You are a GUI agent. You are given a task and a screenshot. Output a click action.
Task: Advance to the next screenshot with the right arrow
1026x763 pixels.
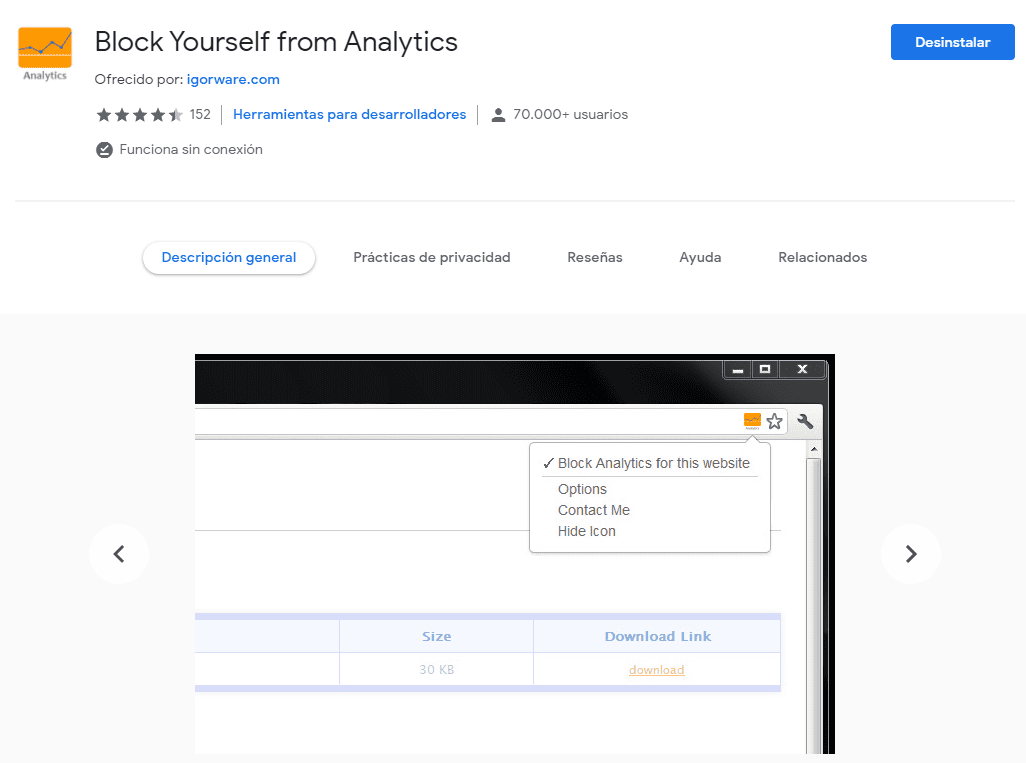pos(911,553)
